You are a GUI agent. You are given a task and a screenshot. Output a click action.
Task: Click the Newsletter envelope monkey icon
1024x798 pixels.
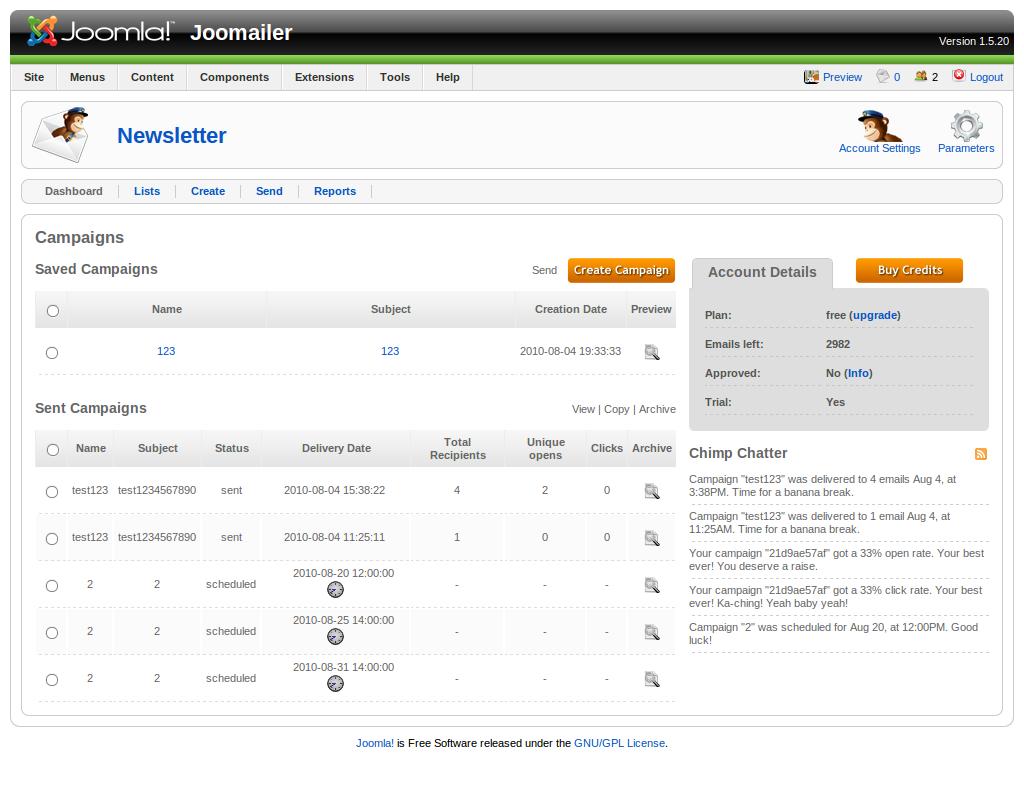point(61,135)
